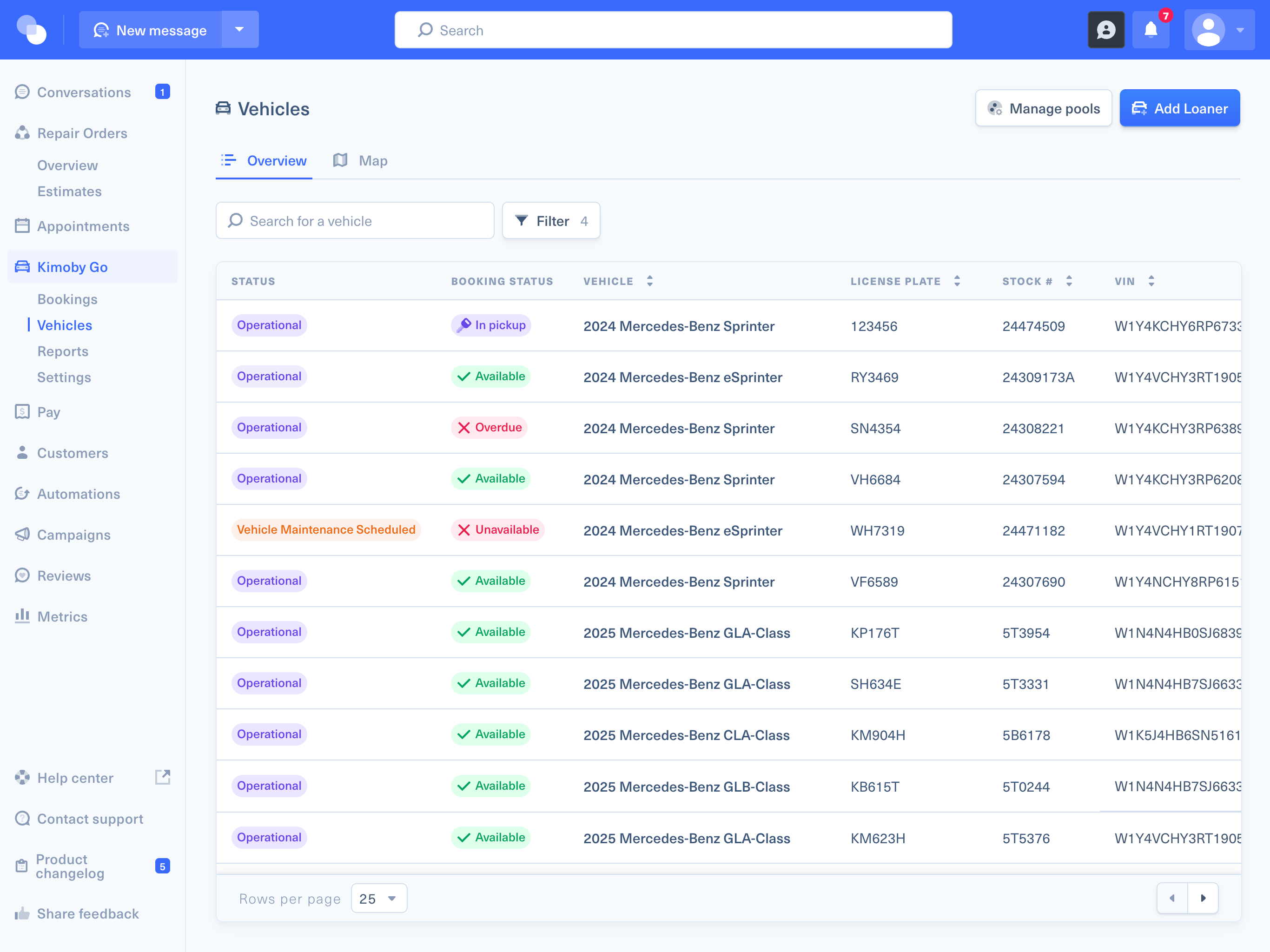Open Rows per page dropdown
The height and width of the screenshot is (952, 1270).
tap(379, 899)
